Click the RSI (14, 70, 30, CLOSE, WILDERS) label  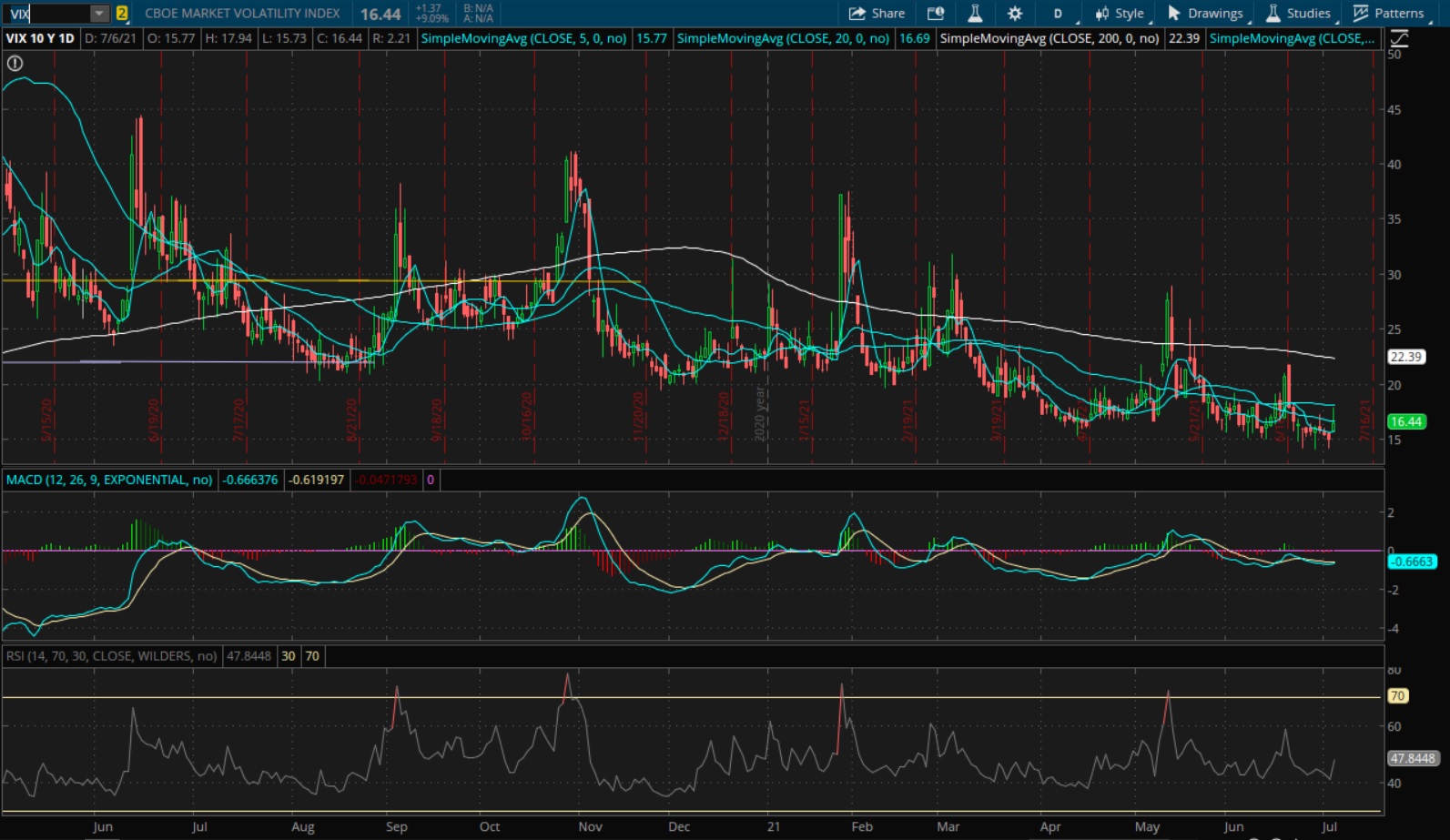111,656
